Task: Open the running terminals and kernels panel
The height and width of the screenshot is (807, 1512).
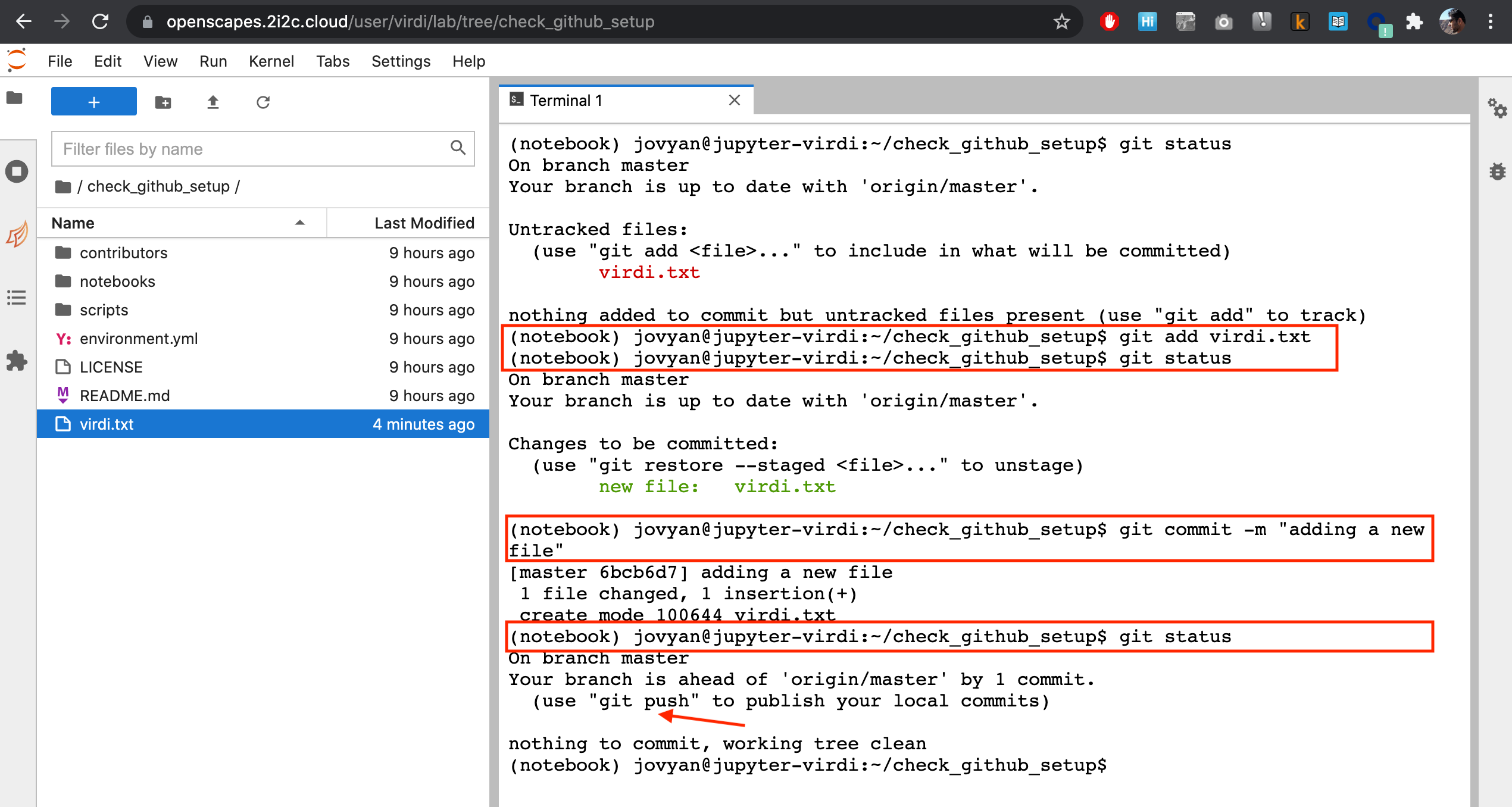Action: coord(15,171)
